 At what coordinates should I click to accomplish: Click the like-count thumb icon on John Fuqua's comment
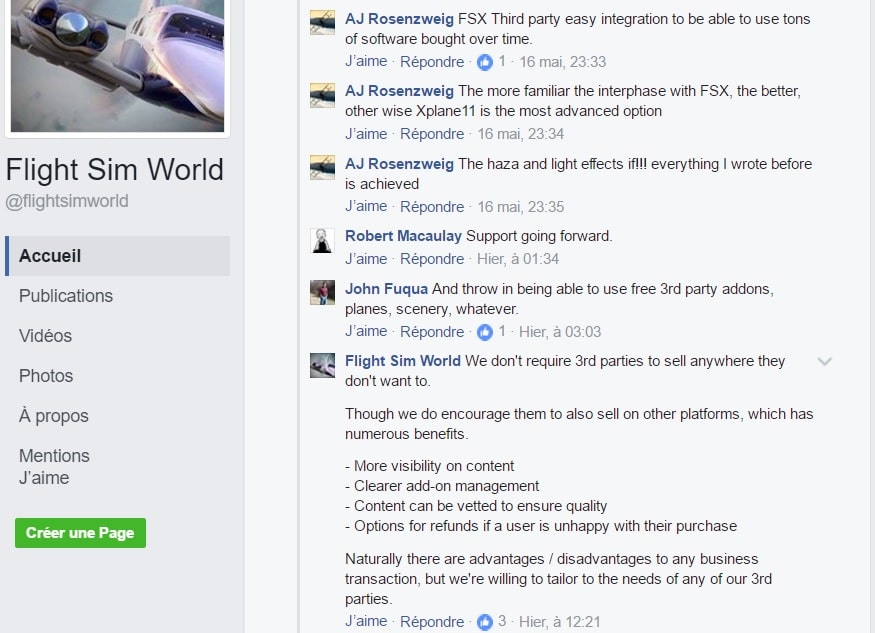[485, 332]
